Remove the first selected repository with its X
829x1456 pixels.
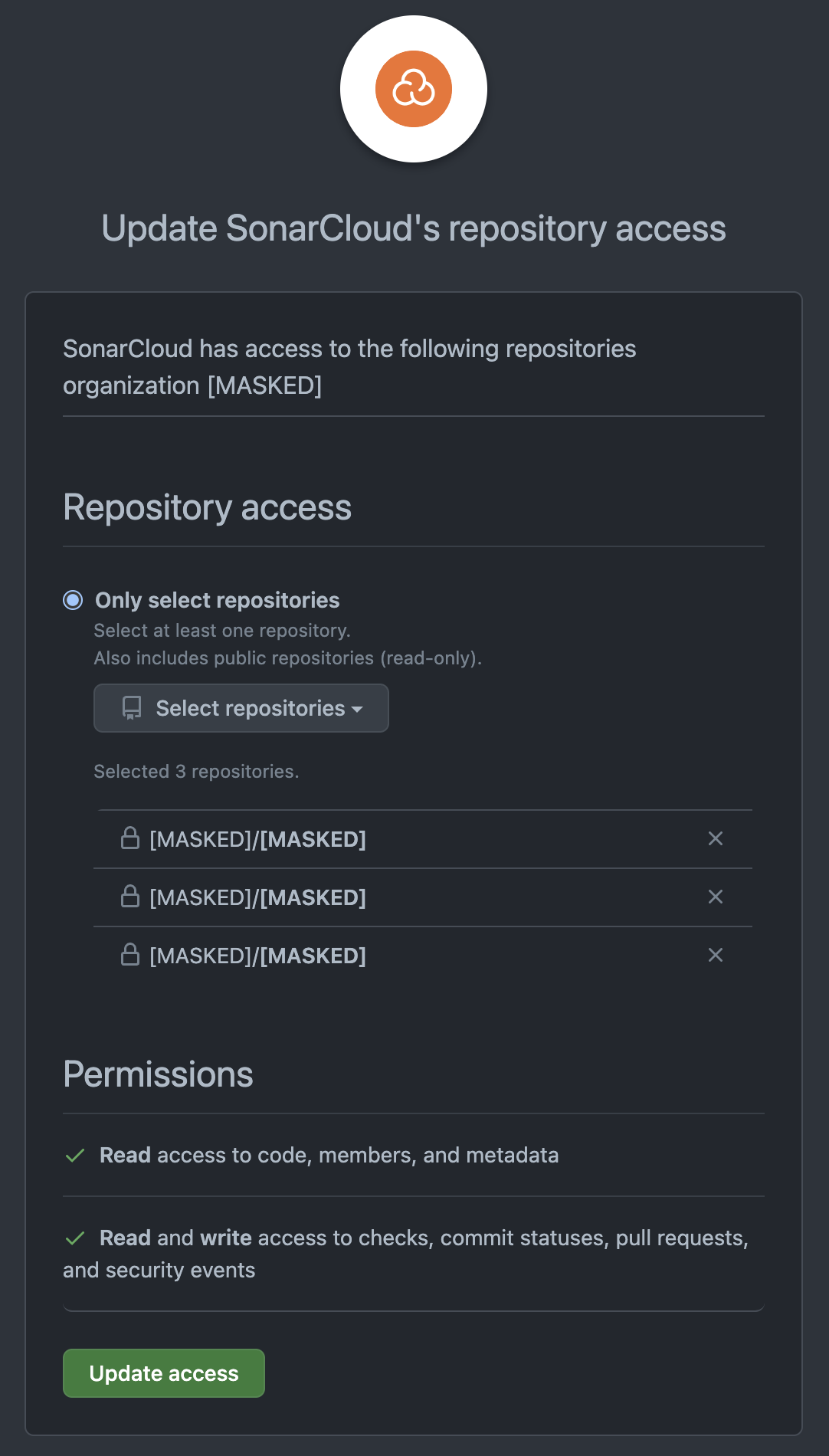click(716, 838)
